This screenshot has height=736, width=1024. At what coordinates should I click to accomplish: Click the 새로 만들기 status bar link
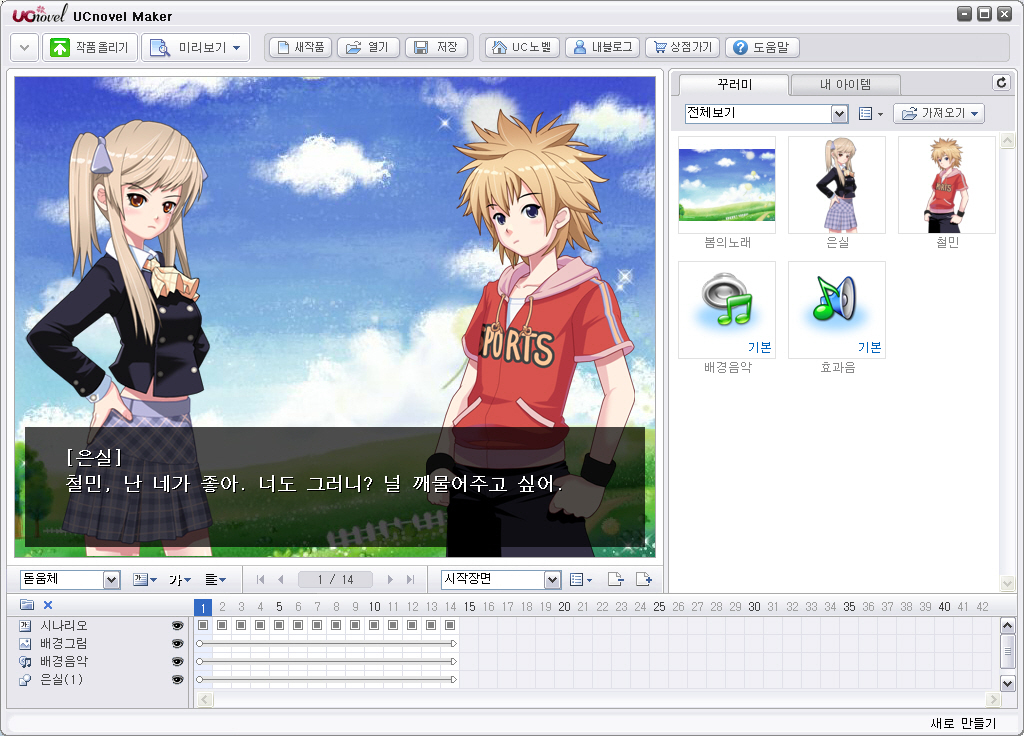962,723
